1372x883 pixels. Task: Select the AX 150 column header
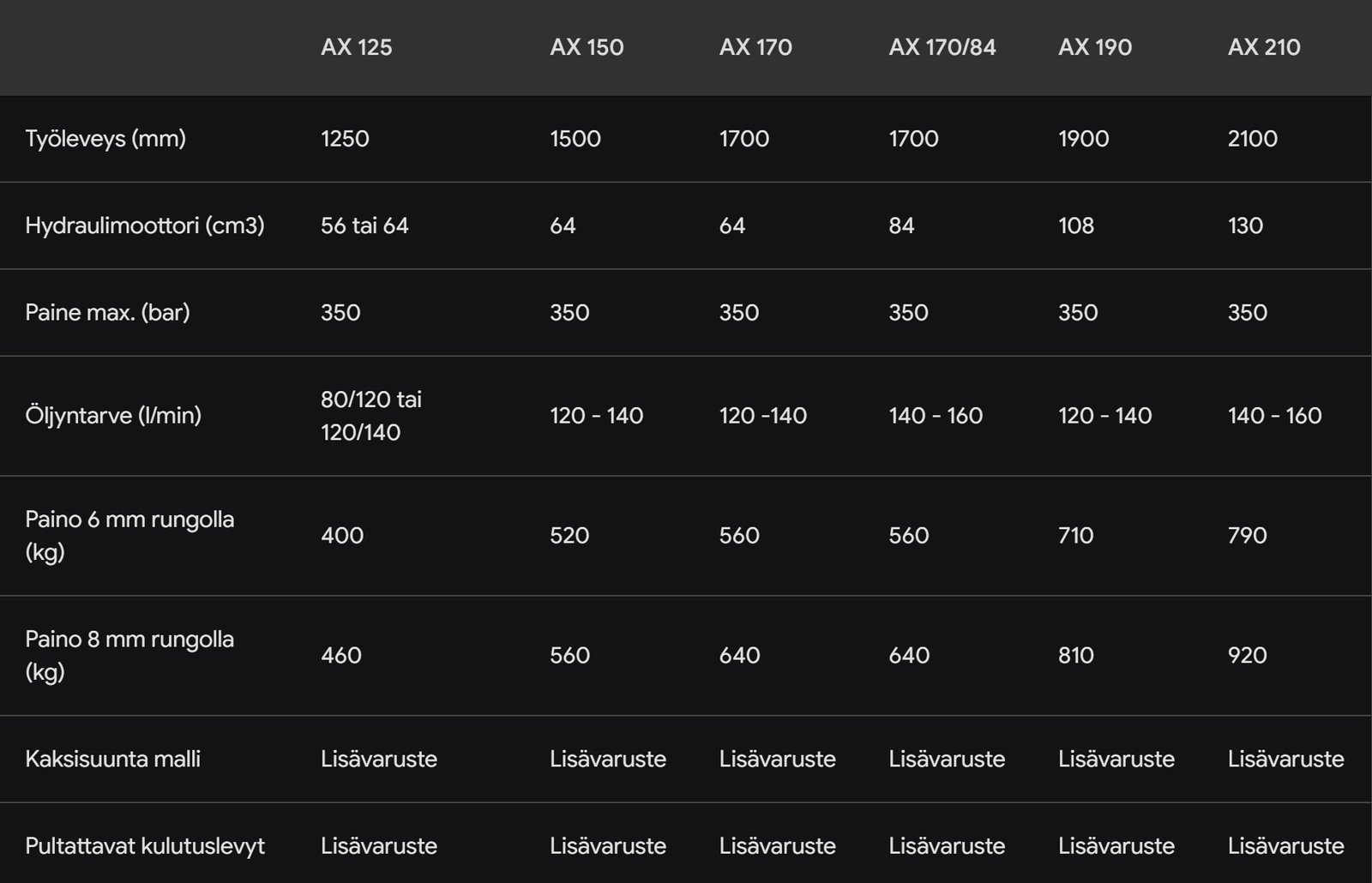[x=587, y=47]
